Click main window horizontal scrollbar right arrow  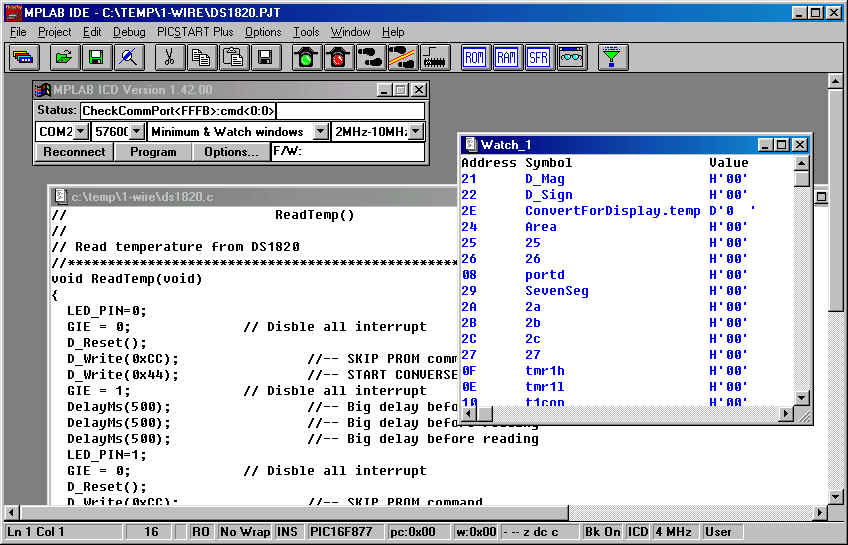(x=820, y=512)
